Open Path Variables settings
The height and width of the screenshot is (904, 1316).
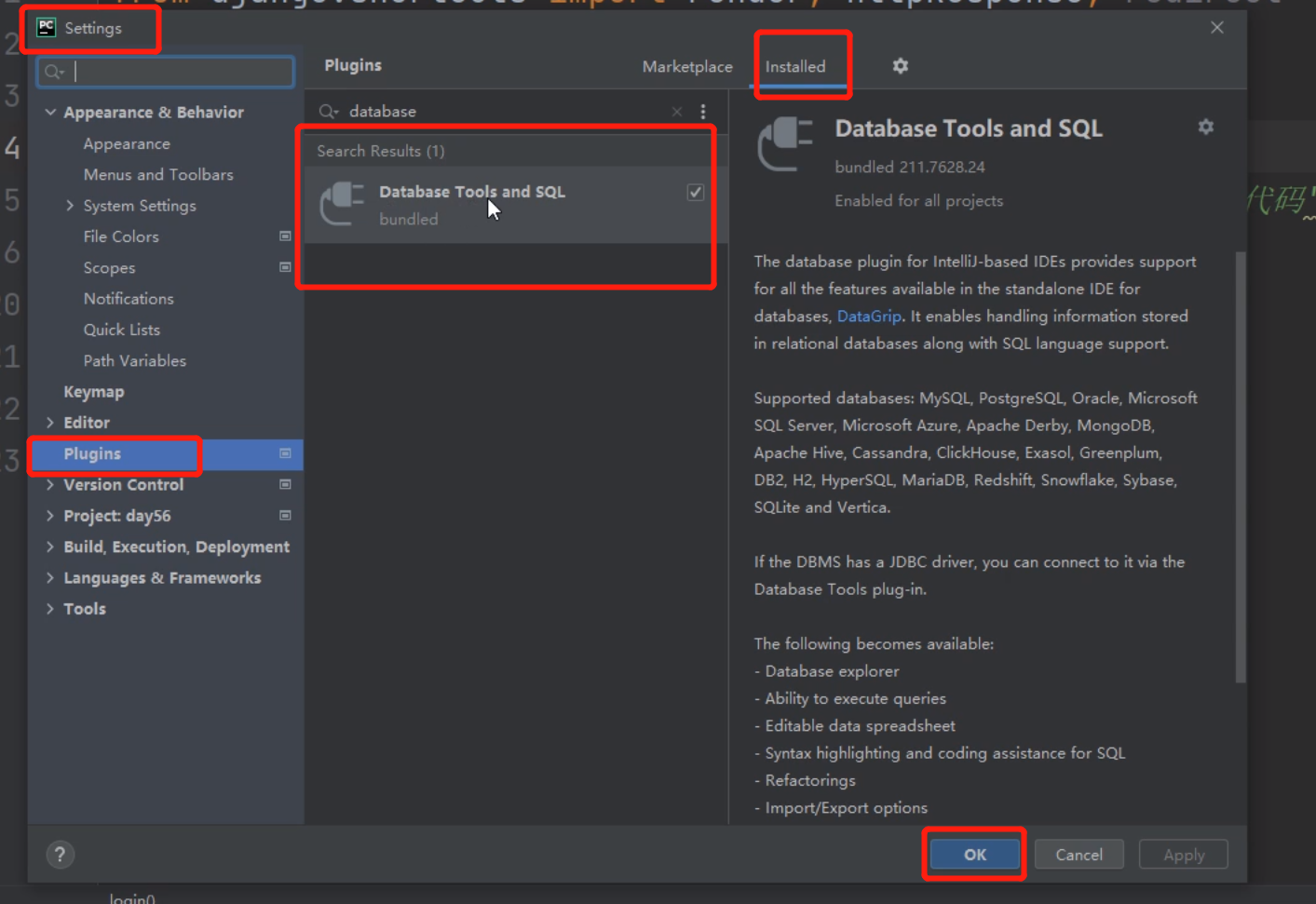pyautogui.click(x=135, y=361)
